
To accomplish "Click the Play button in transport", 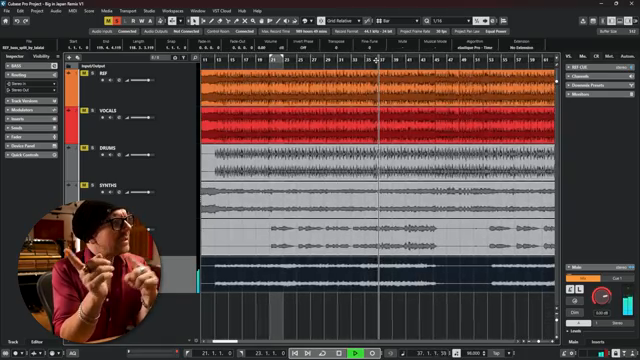I will point(355,353).
